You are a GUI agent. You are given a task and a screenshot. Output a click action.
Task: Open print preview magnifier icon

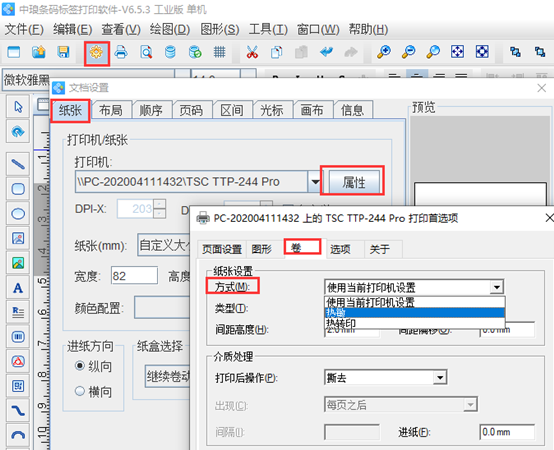click(x=146, y=52)
